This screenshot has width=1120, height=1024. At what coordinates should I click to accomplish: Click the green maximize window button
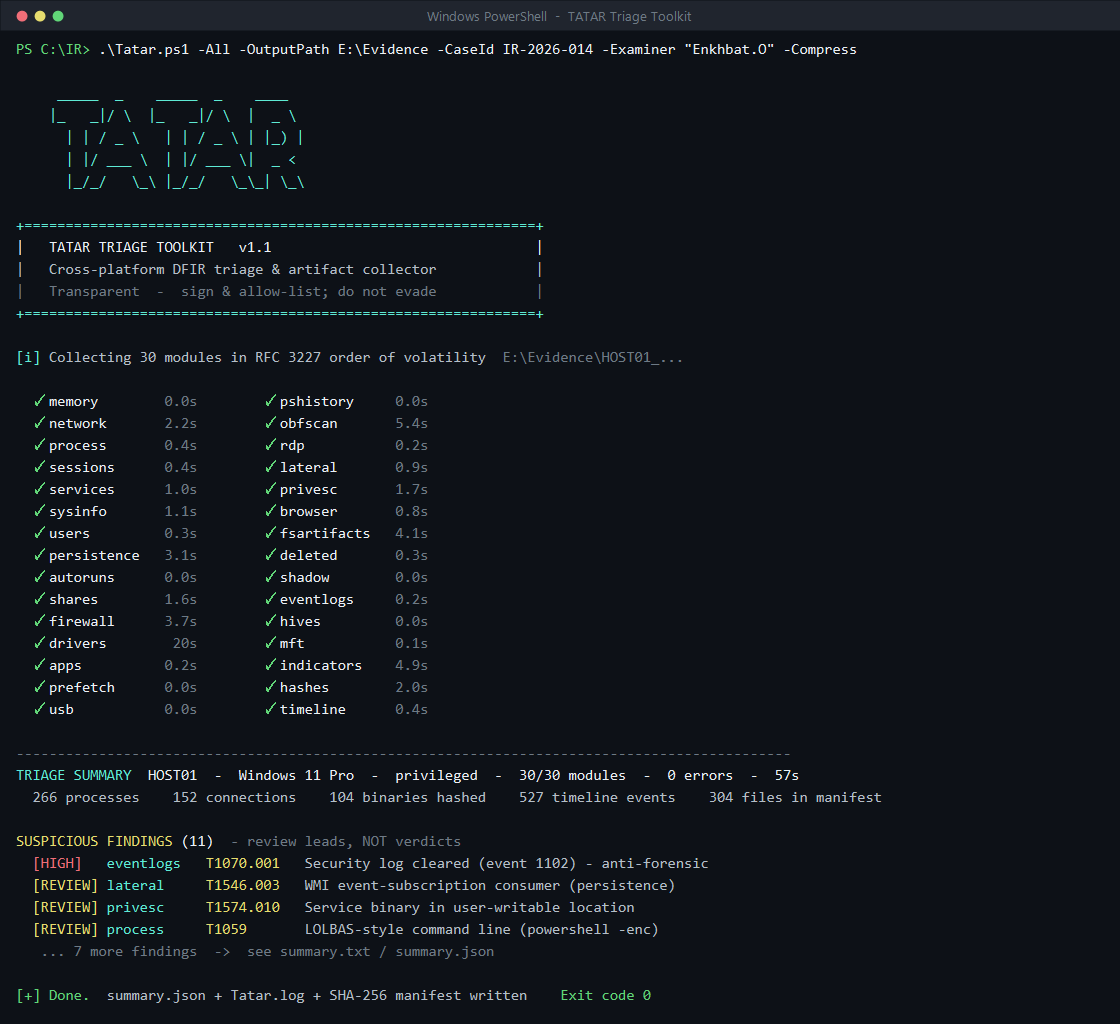[58, 16]
